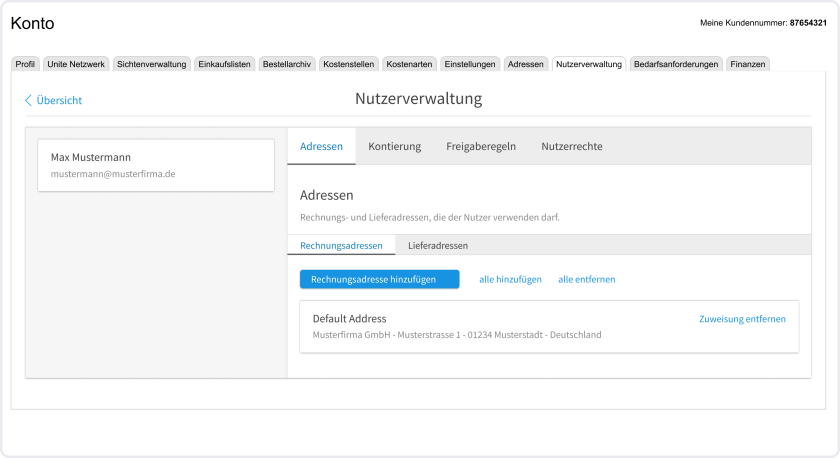Click the alle hinzufügen link

pos(510,280)
